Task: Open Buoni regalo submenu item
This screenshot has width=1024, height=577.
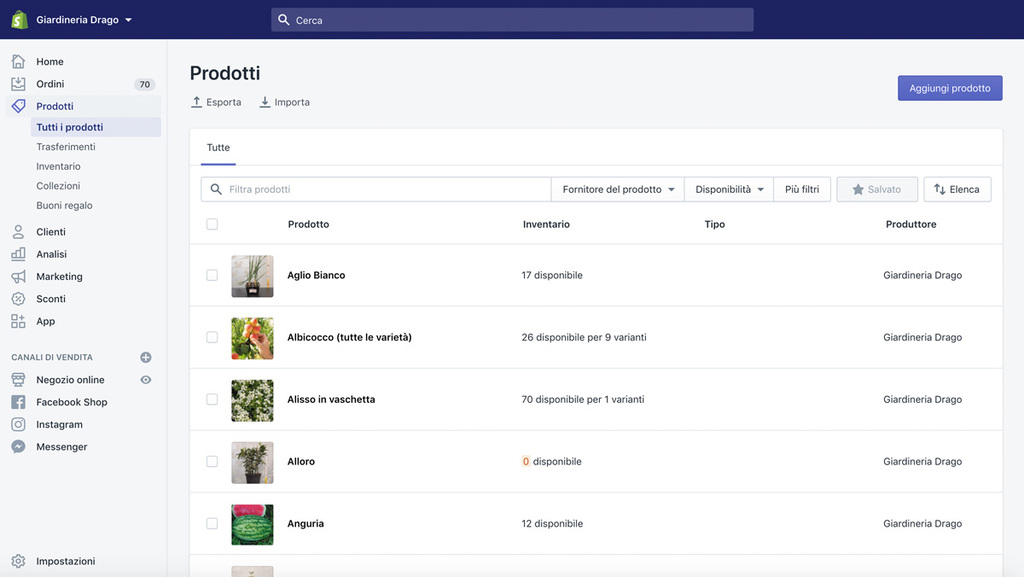Action: tap(64, 206)
